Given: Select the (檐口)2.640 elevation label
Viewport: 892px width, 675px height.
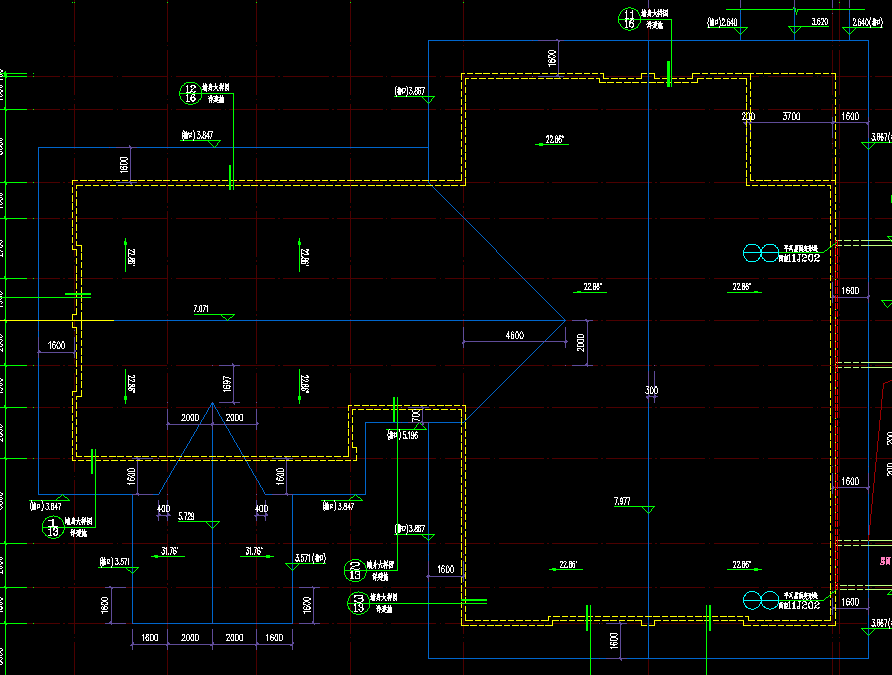Looking at the screenshot, I should pyautogui.click(x=722, y=22).
